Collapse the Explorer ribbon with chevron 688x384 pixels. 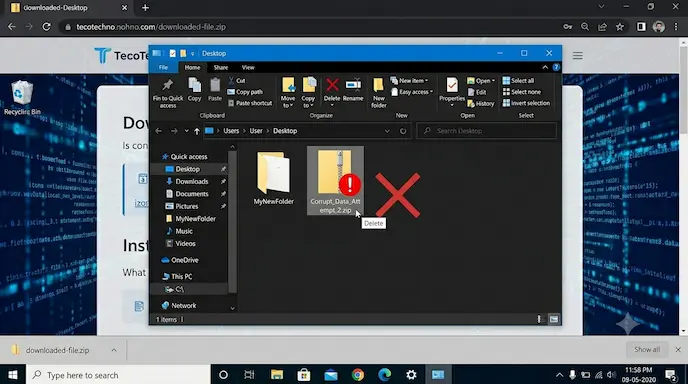point(545,67)
